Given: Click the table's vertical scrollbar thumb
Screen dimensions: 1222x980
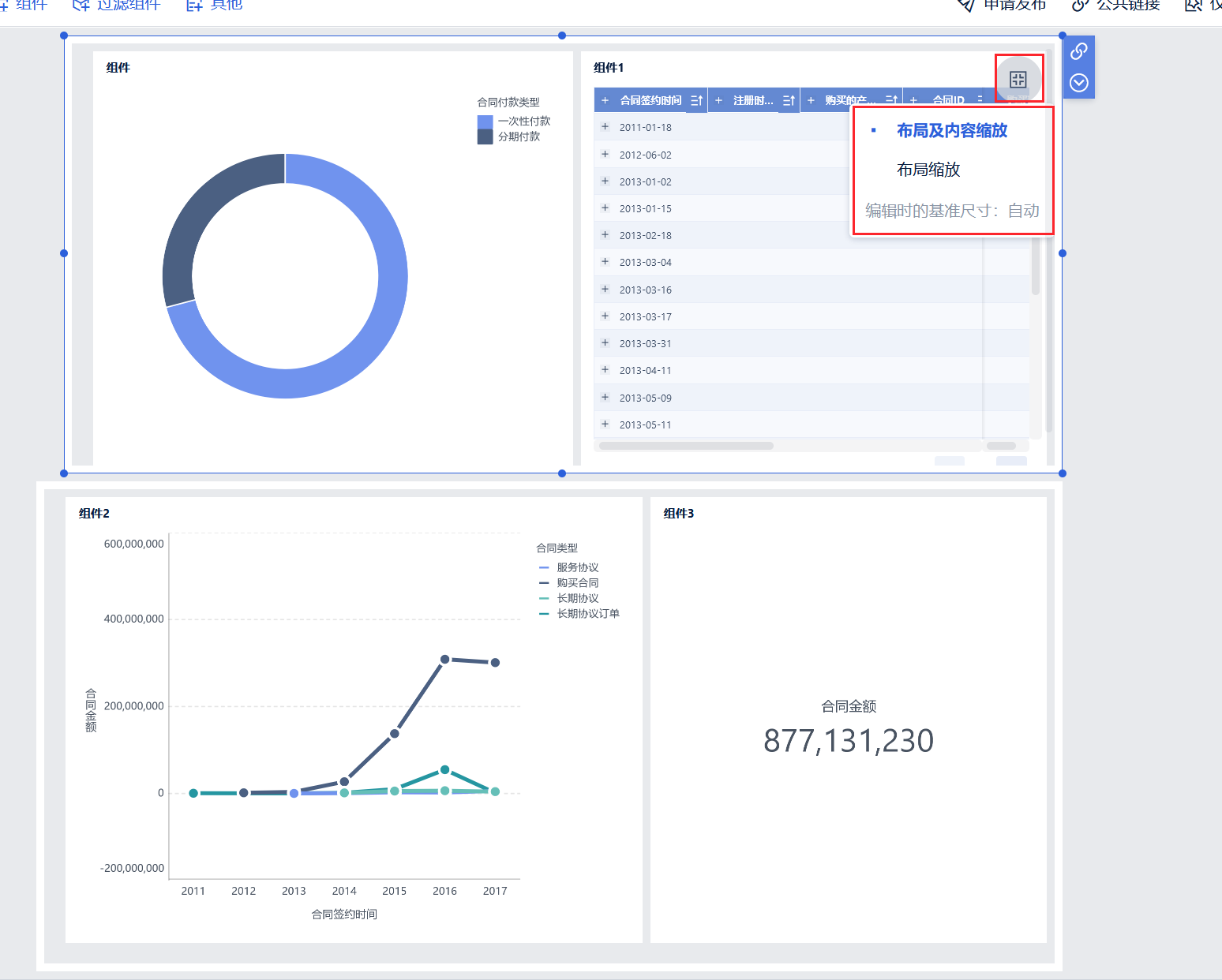Looking at the screenshot, I should coord(1035,264).
